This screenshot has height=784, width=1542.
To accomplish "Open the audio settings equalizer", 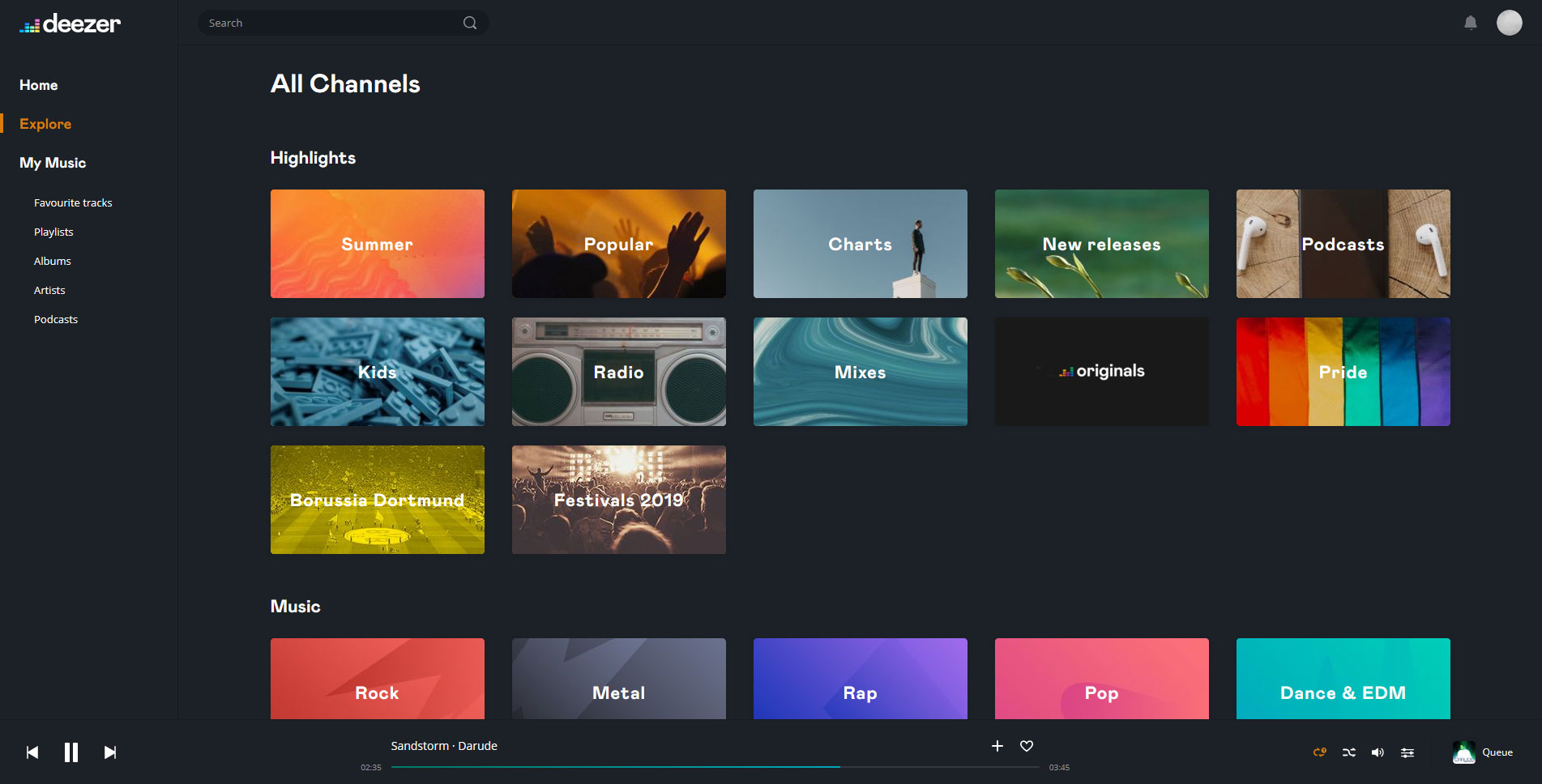I will pyautogui.click(x=1407, y=752).
